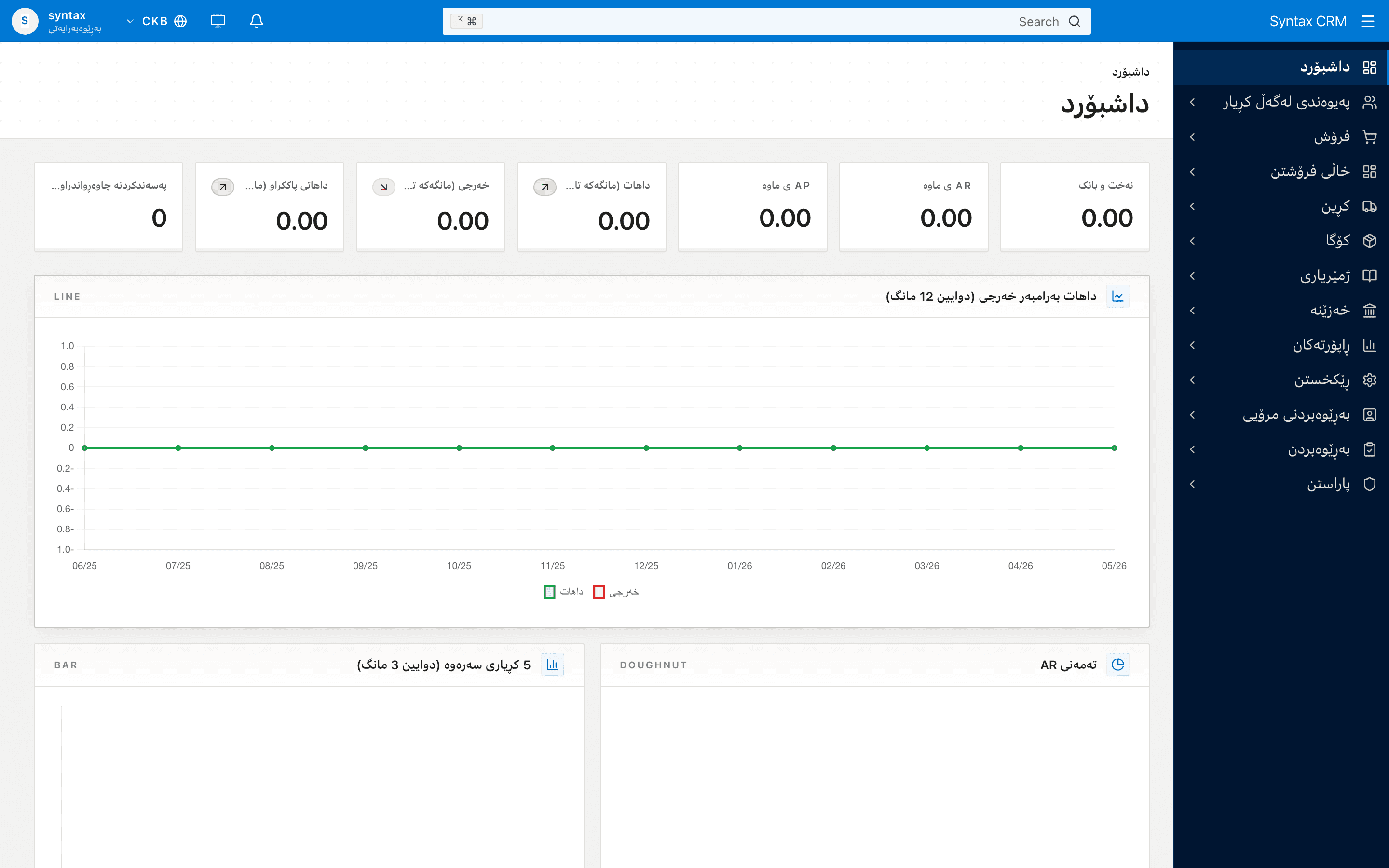Click the inventory box icon
Viewport: 1389px width, 868px height.
(x=1370, y=241)
